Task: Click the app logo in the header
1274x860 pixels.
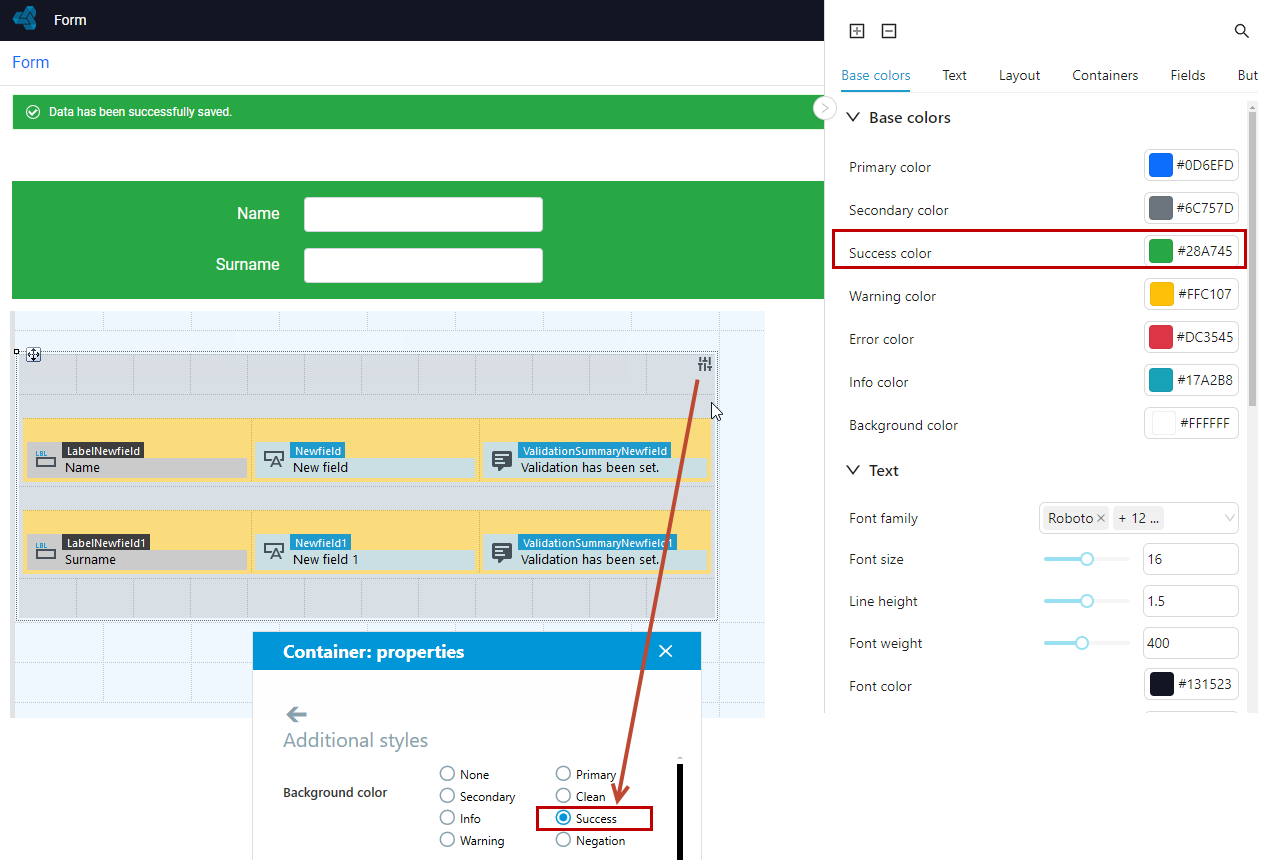Action: point(25,19)
